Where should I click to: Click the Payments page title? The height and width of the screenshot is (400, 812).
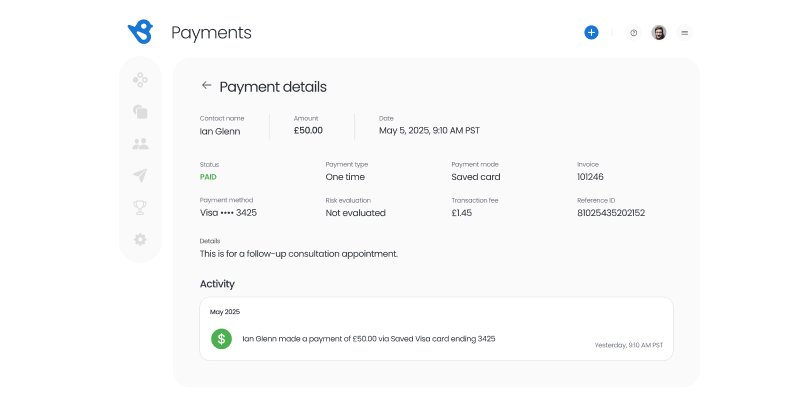pos(211,33)
